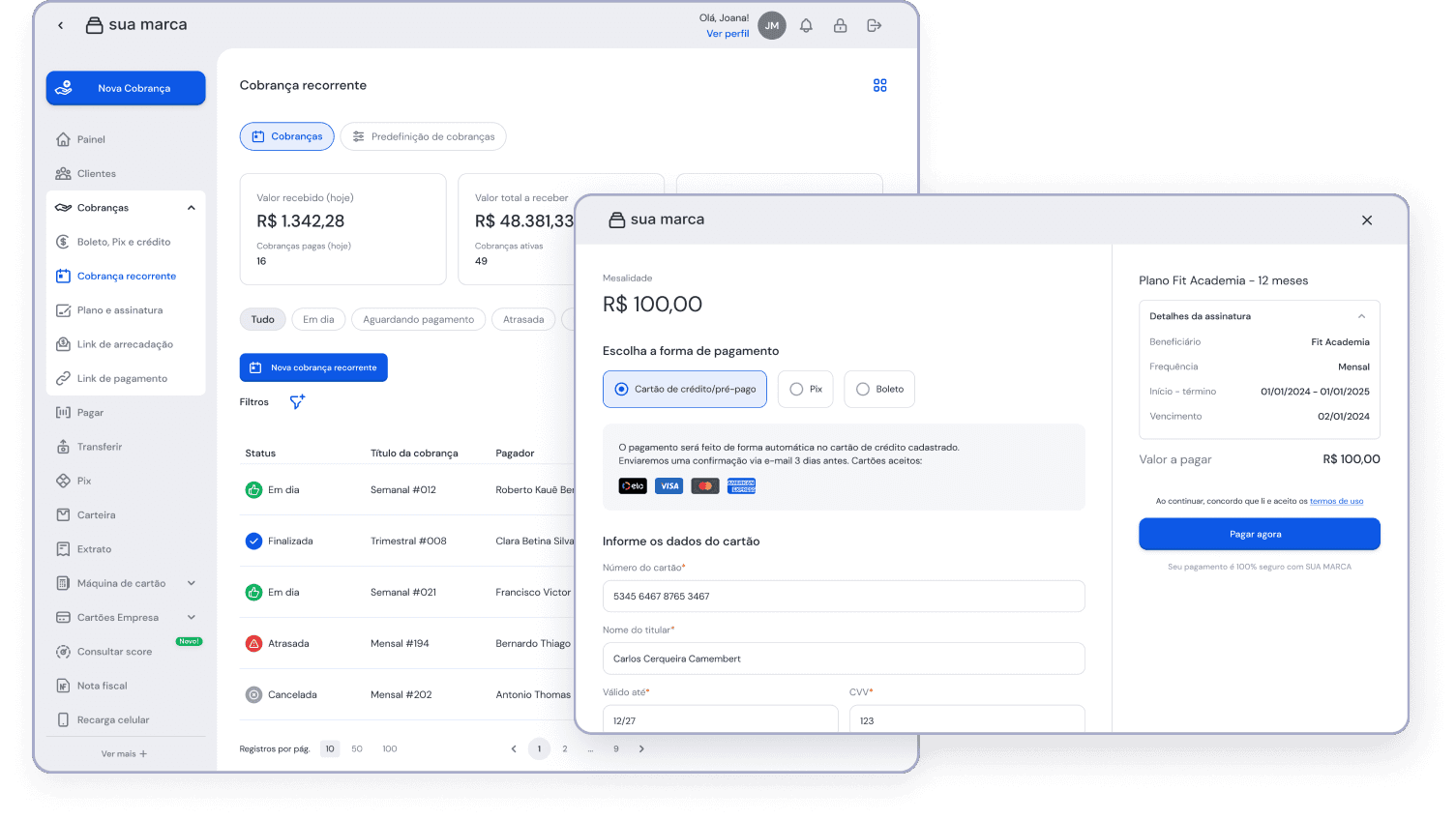Click the logout icon in header
The height and width of the screenshot is (820, 1456).
874,26
